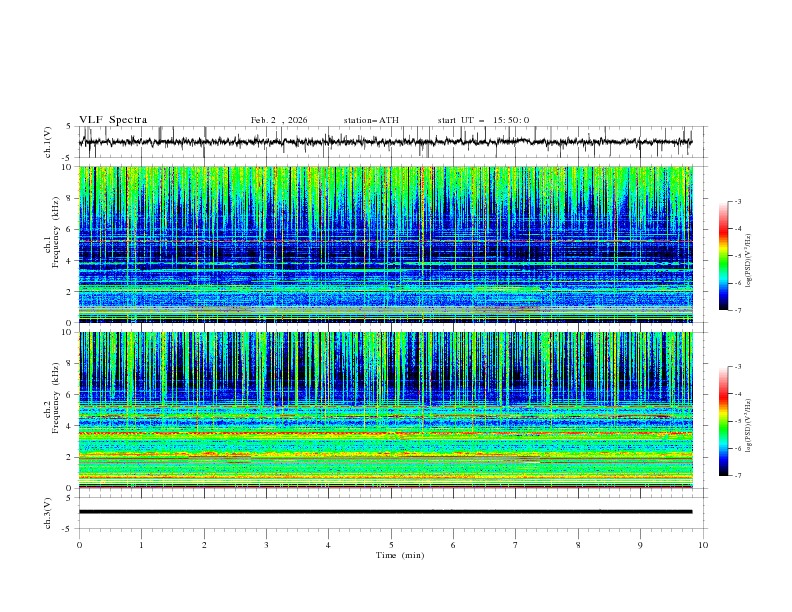Click the black ch.3 signal trace bar
The width and height of the screenshot is (792, 612).
point(385,511)
